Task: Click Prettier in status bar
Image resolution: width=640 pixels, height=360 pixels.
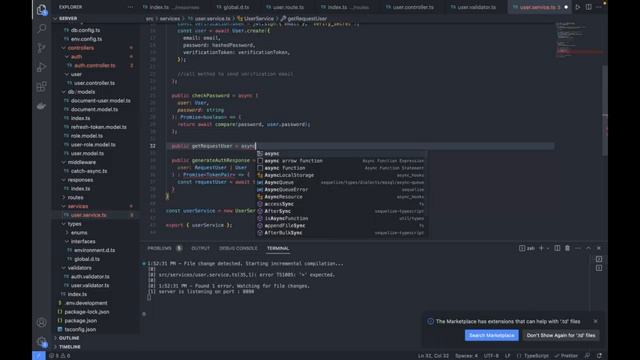Action: click(566, 356)
